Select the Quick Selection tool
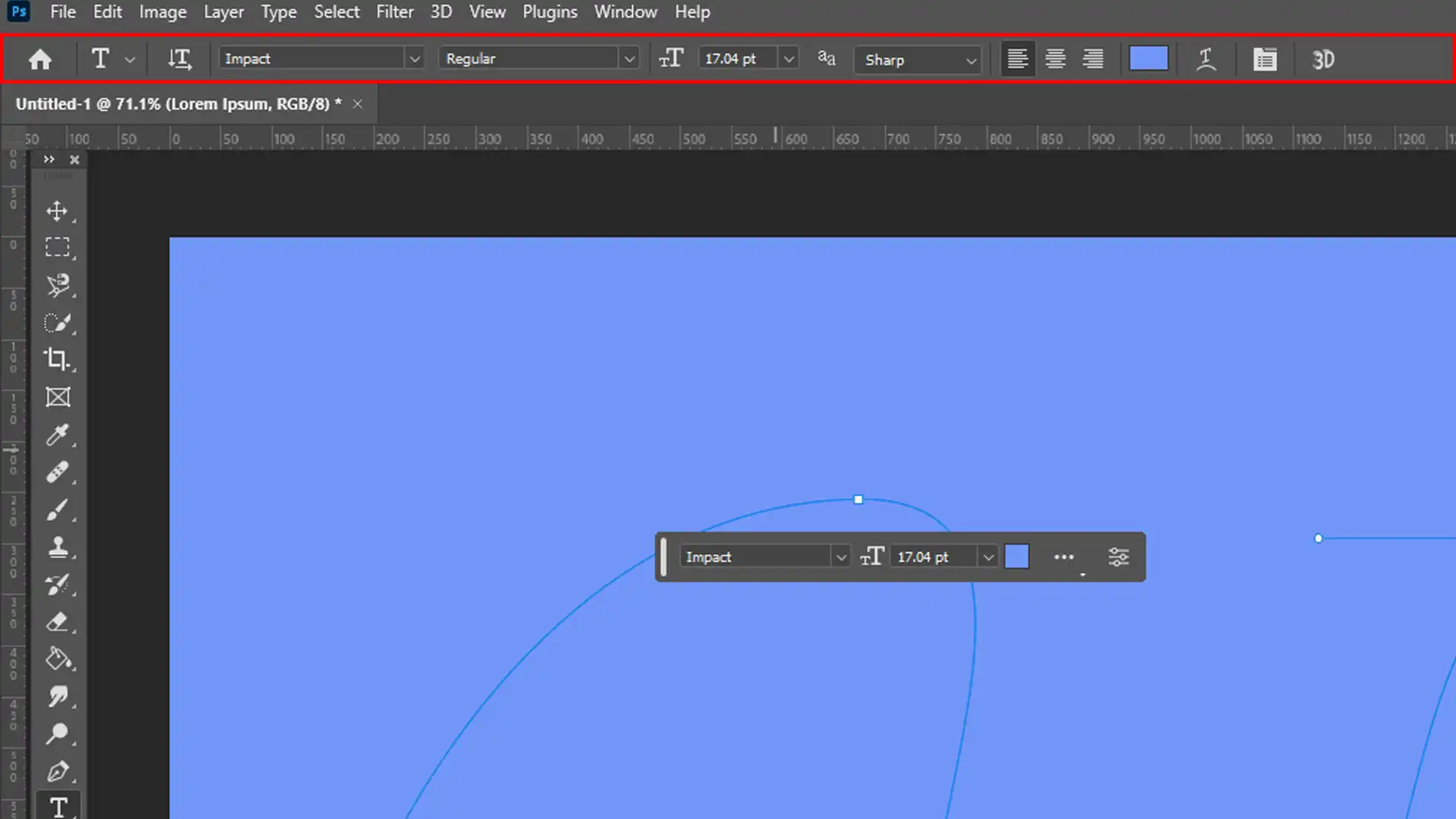 58,322
